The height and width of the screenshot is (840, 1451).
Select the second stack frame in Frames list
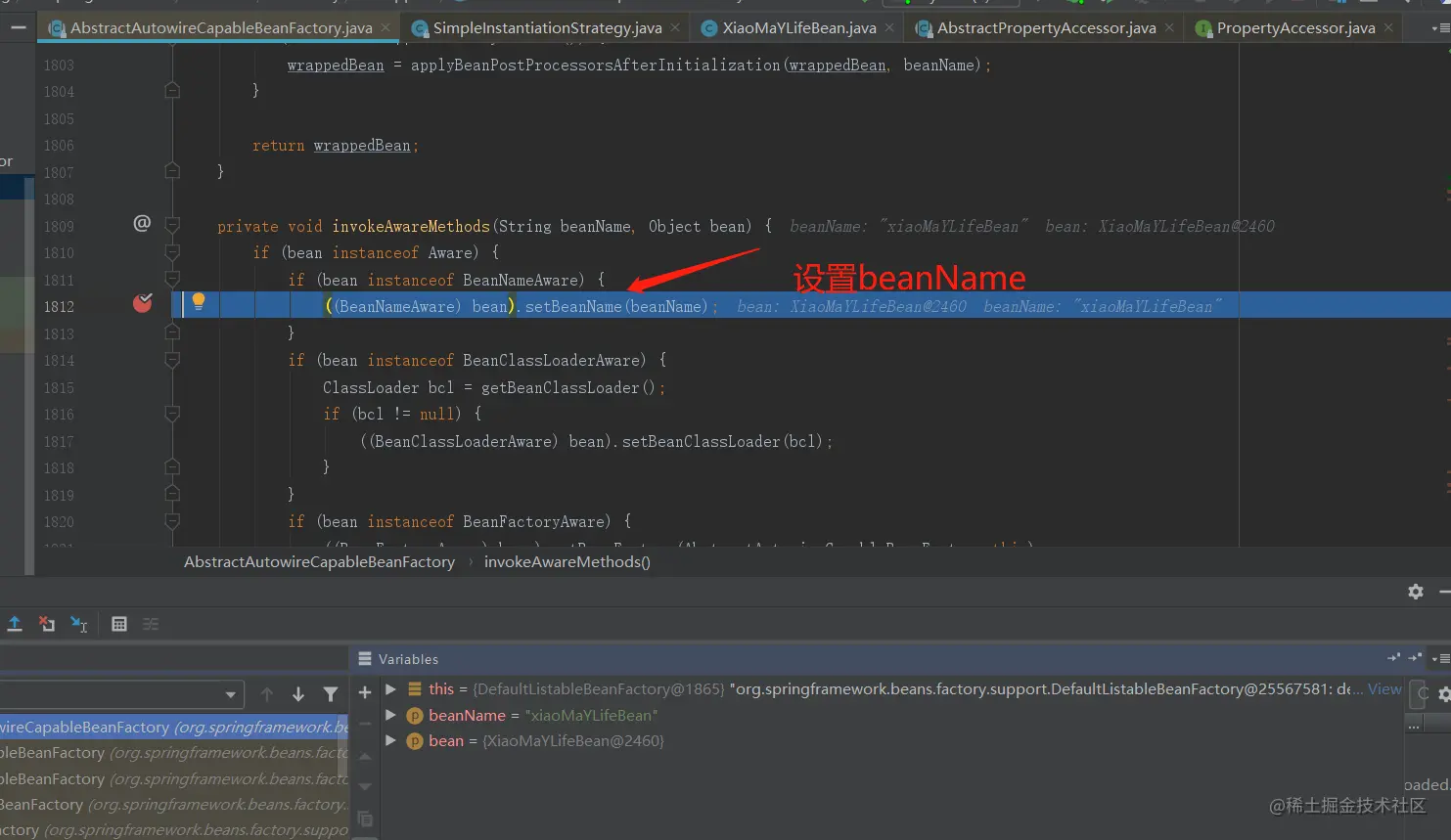pos(174,753)
